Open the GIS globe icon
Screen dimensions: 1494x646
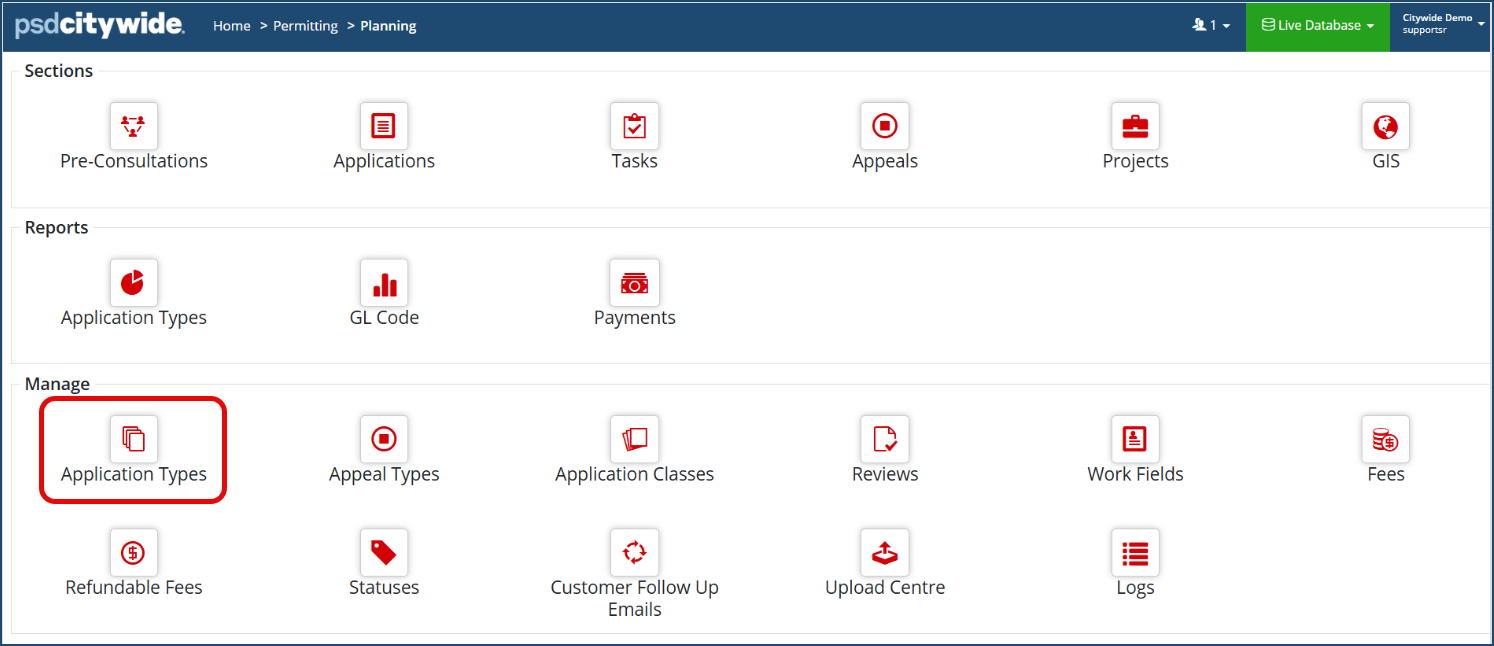click(x=1386, y=126)
